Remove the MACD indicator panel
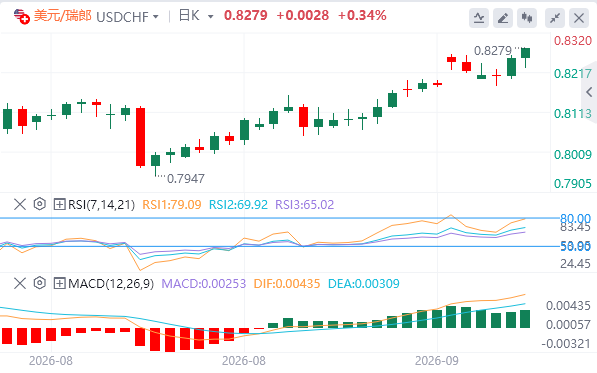Image resolution: width=597 pixels, height=373 pixels. (20, 283)
